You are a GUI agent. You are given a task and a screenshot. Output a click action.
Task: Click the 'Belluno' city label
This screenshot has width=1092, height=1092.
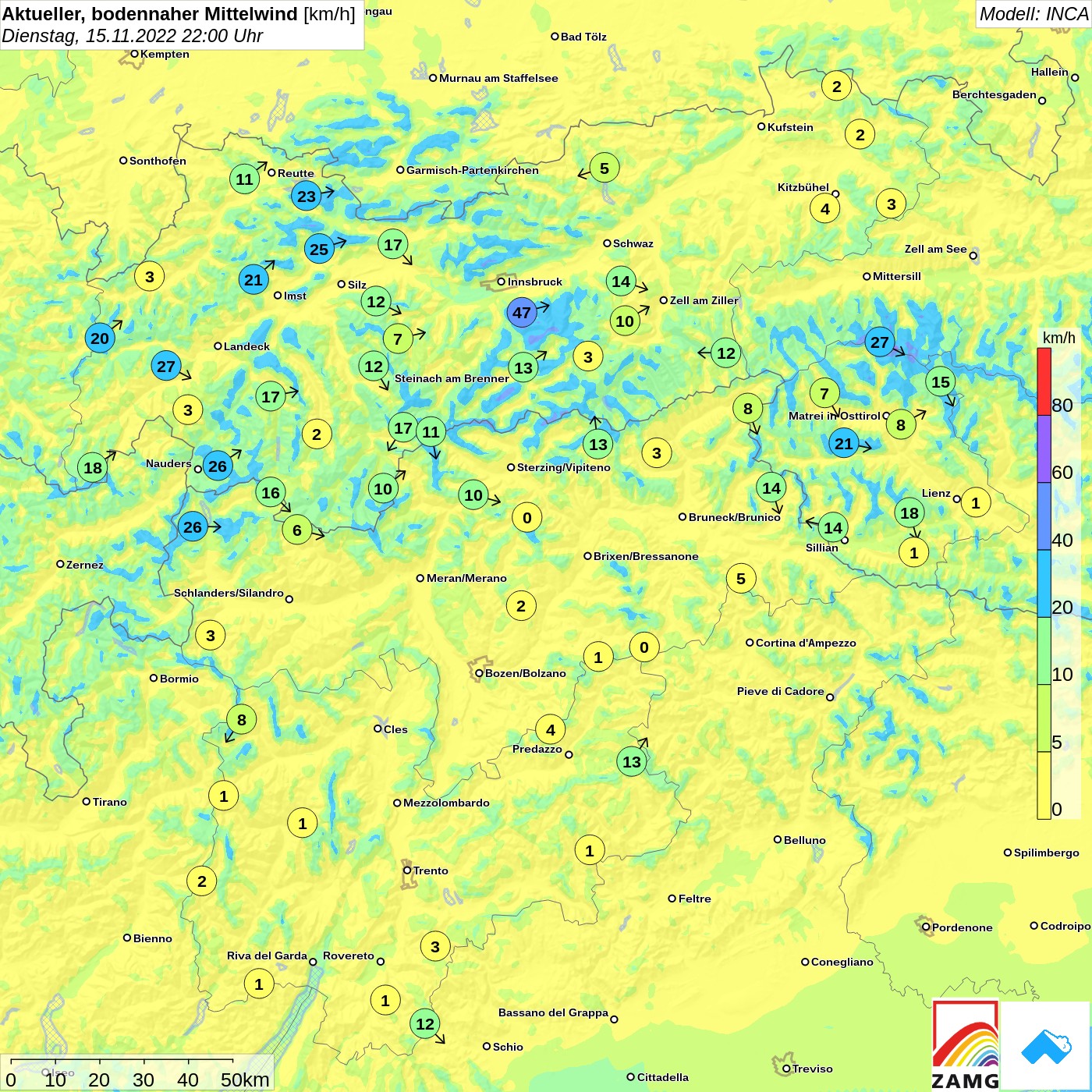coord(804,840)
